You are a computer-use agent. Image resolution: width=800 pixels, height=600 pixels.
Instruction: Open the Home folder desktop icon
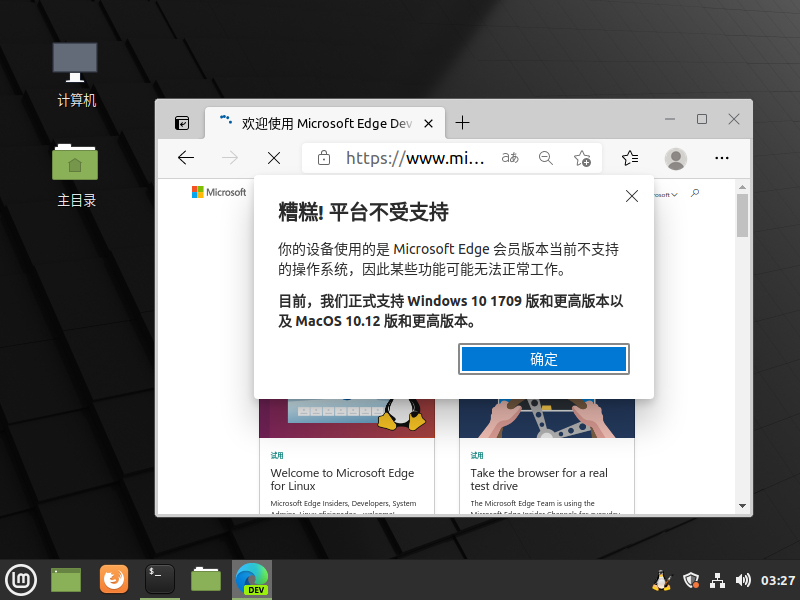pos(76,176)
